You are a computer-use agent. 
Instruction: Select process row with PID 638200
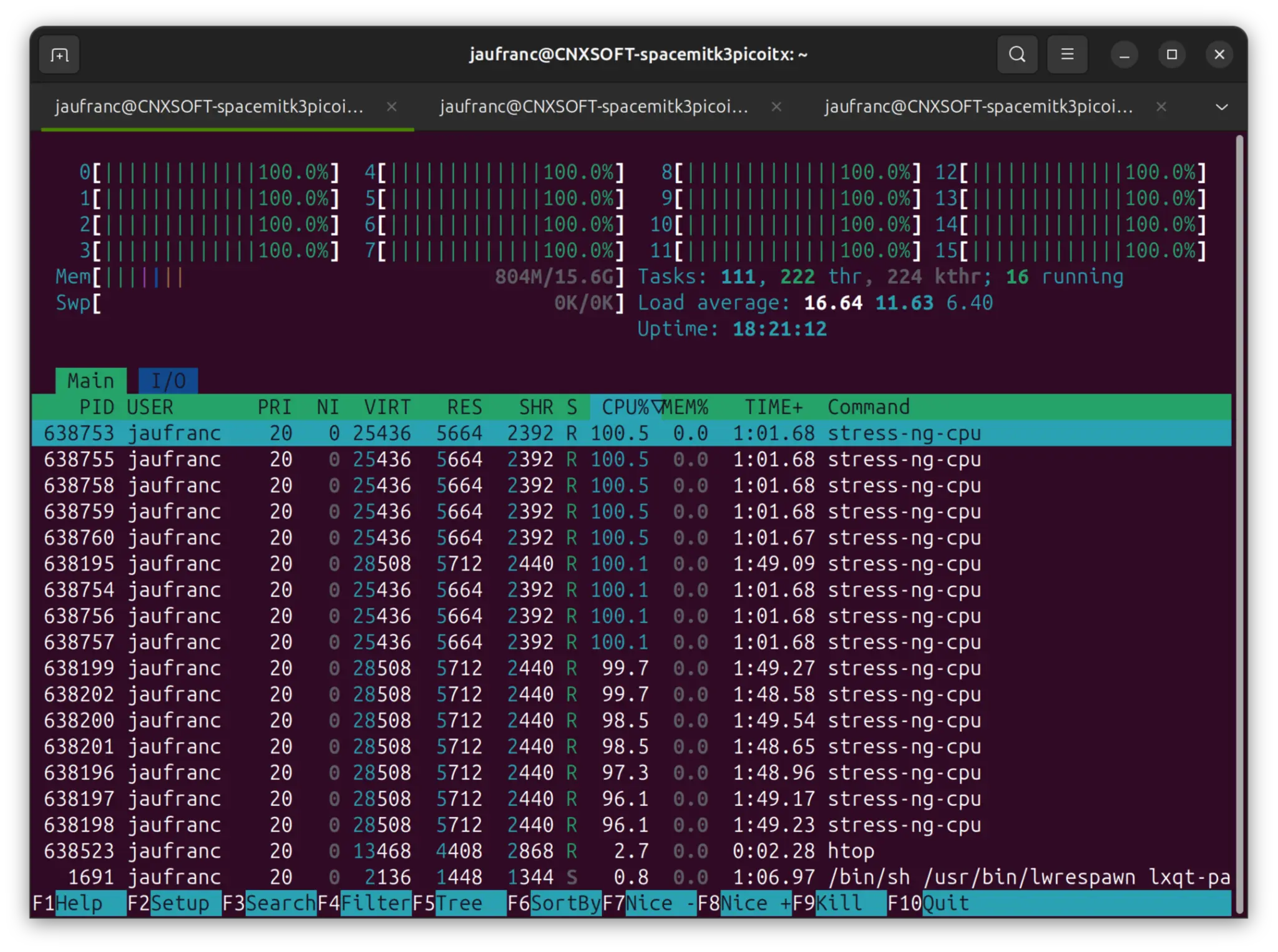(x=632, y=721)
